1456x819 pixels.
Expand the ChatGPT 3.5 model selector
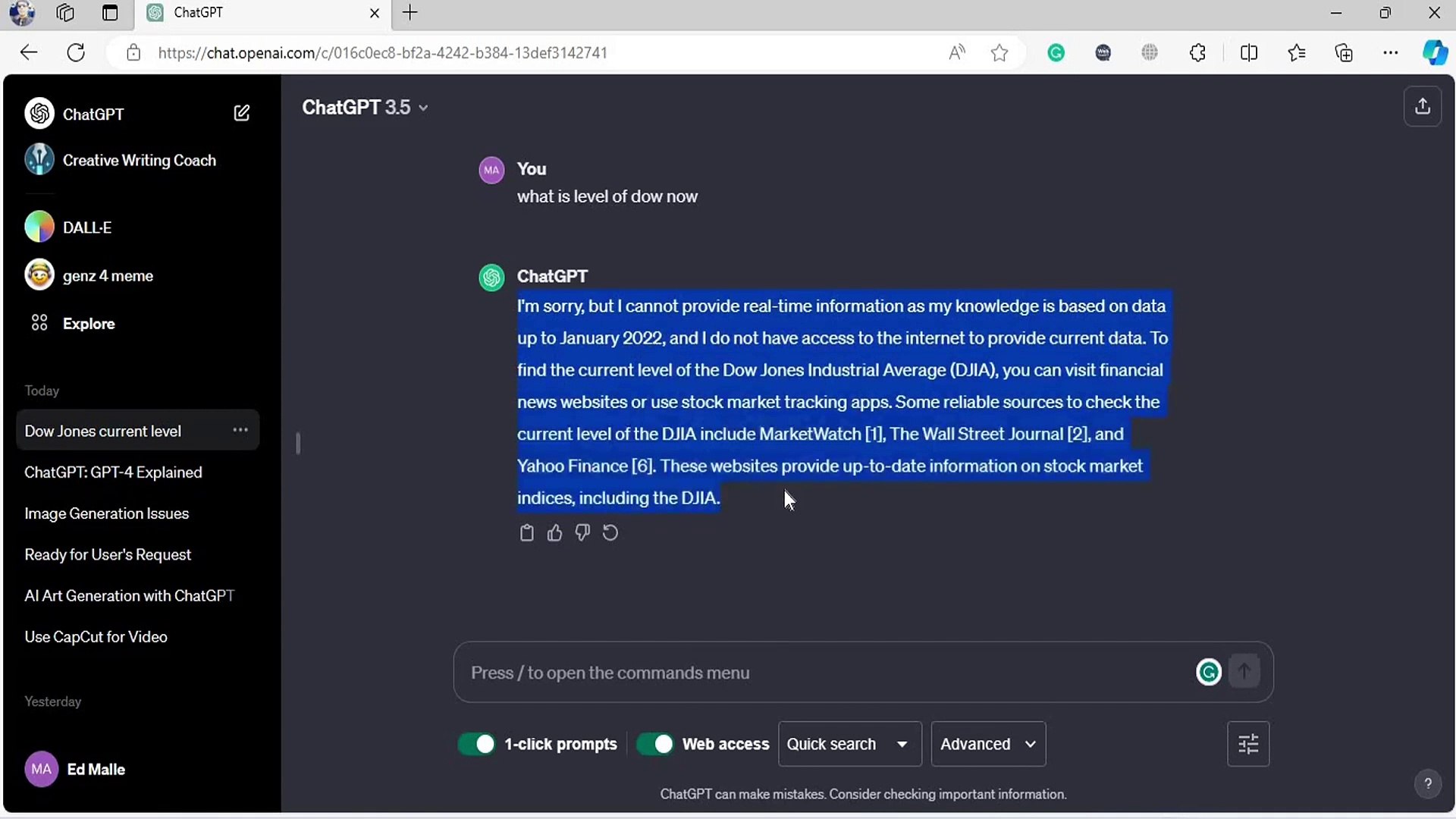click(x=365, y=108)
